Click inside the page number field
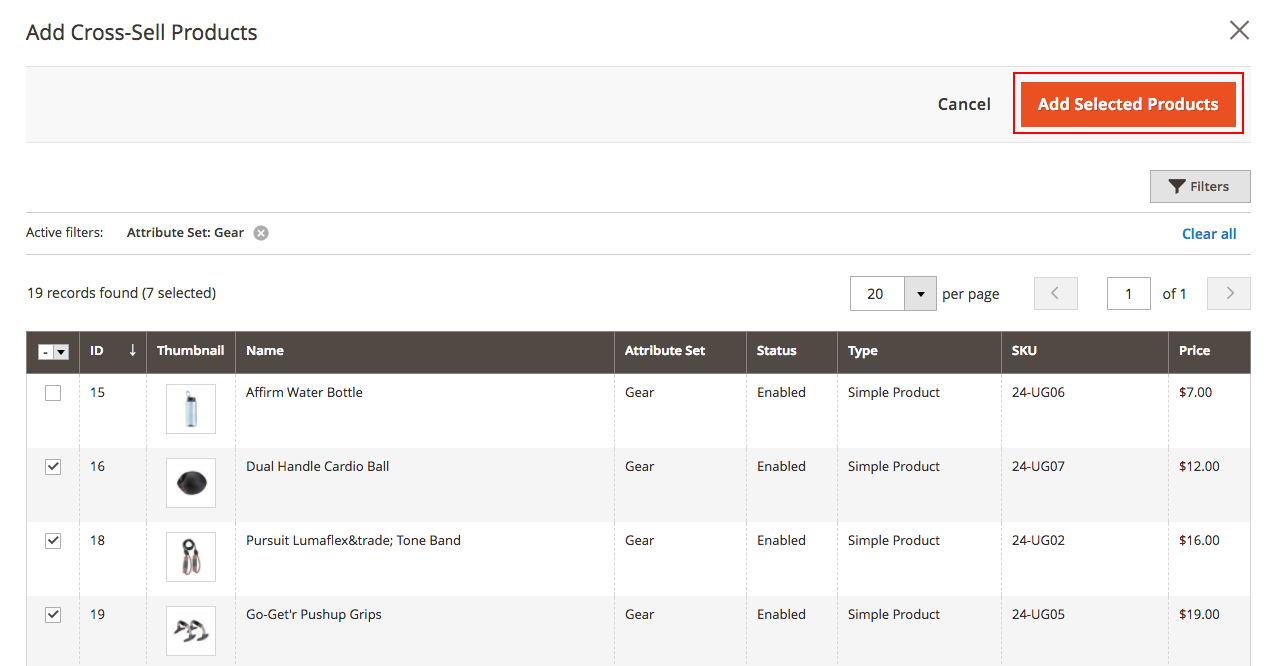Screen dimensions: 1273x666 click(x=1128, y=293)
